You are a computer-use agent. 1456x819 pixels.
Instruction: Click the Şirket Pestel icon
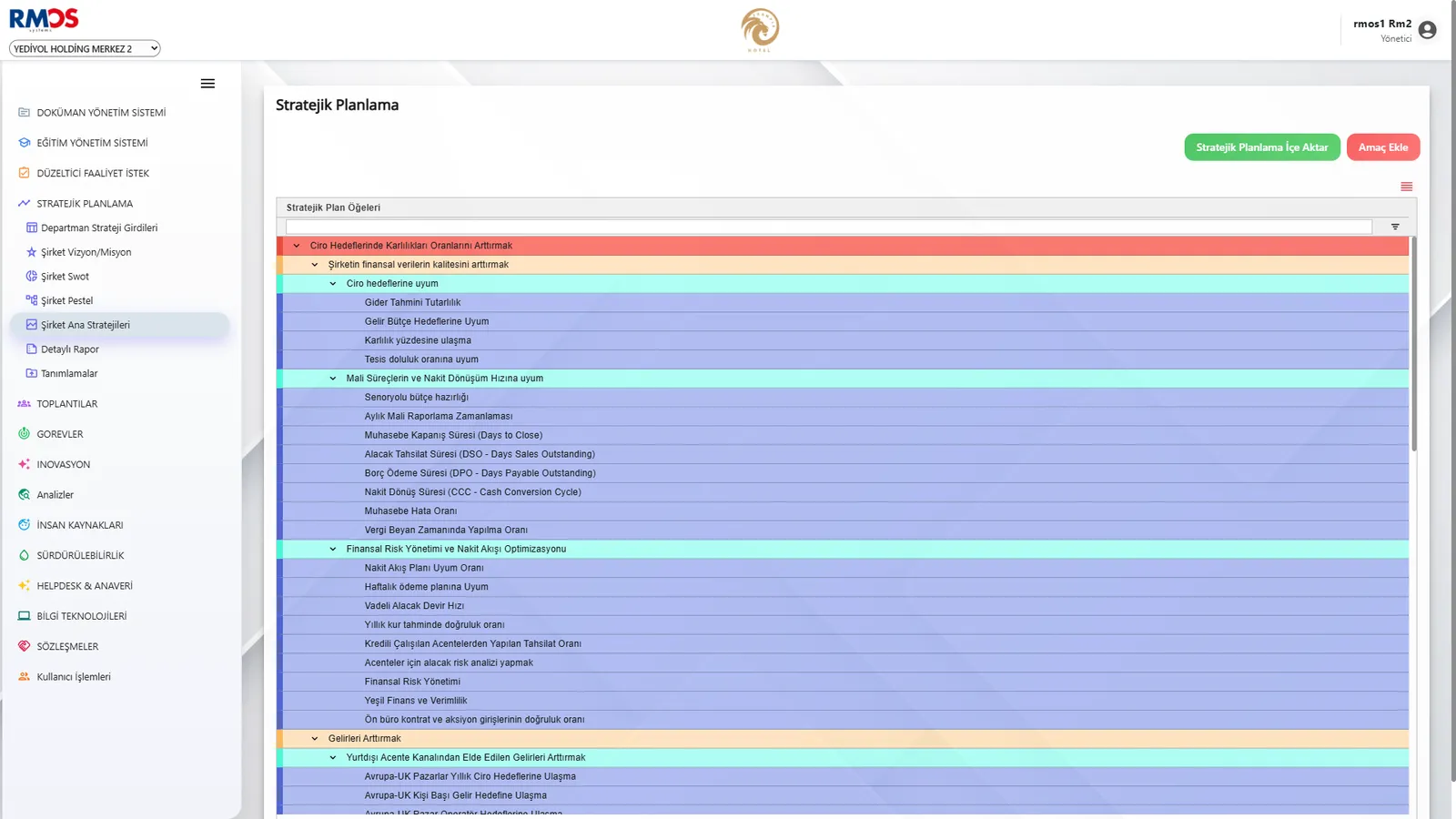tap(32, 300)
